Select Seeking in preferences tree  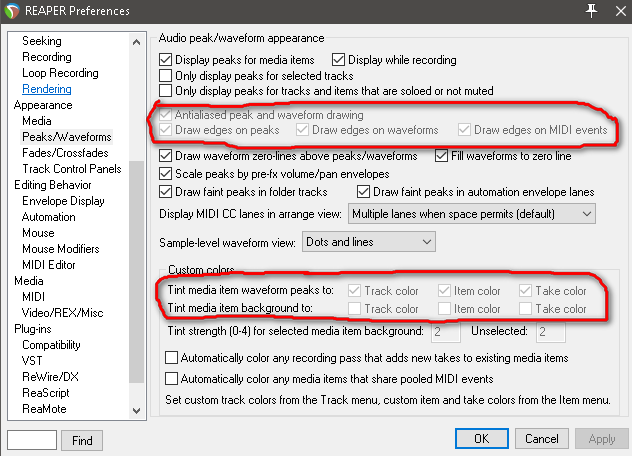42,41
